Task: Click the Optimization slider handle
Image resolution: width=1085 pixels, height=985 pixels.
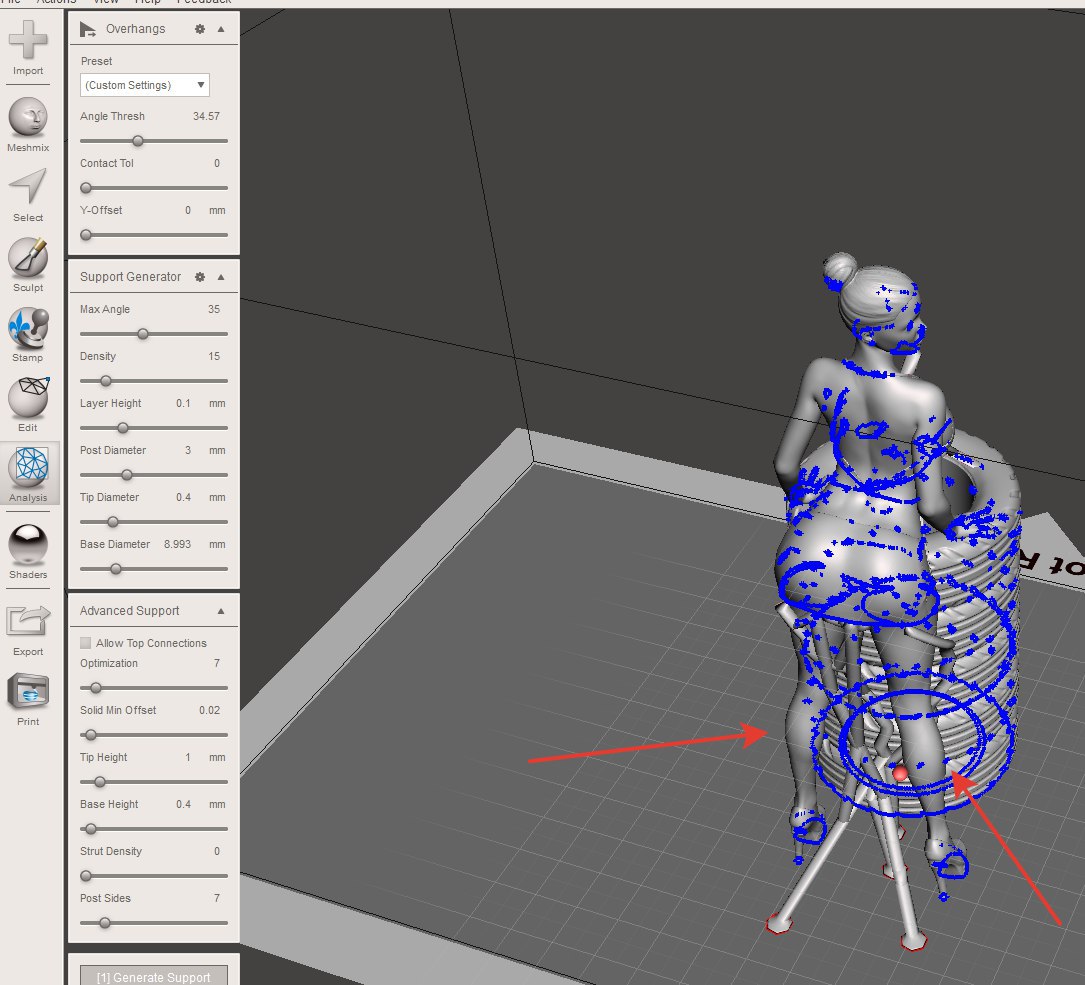Action: (95, 689)
